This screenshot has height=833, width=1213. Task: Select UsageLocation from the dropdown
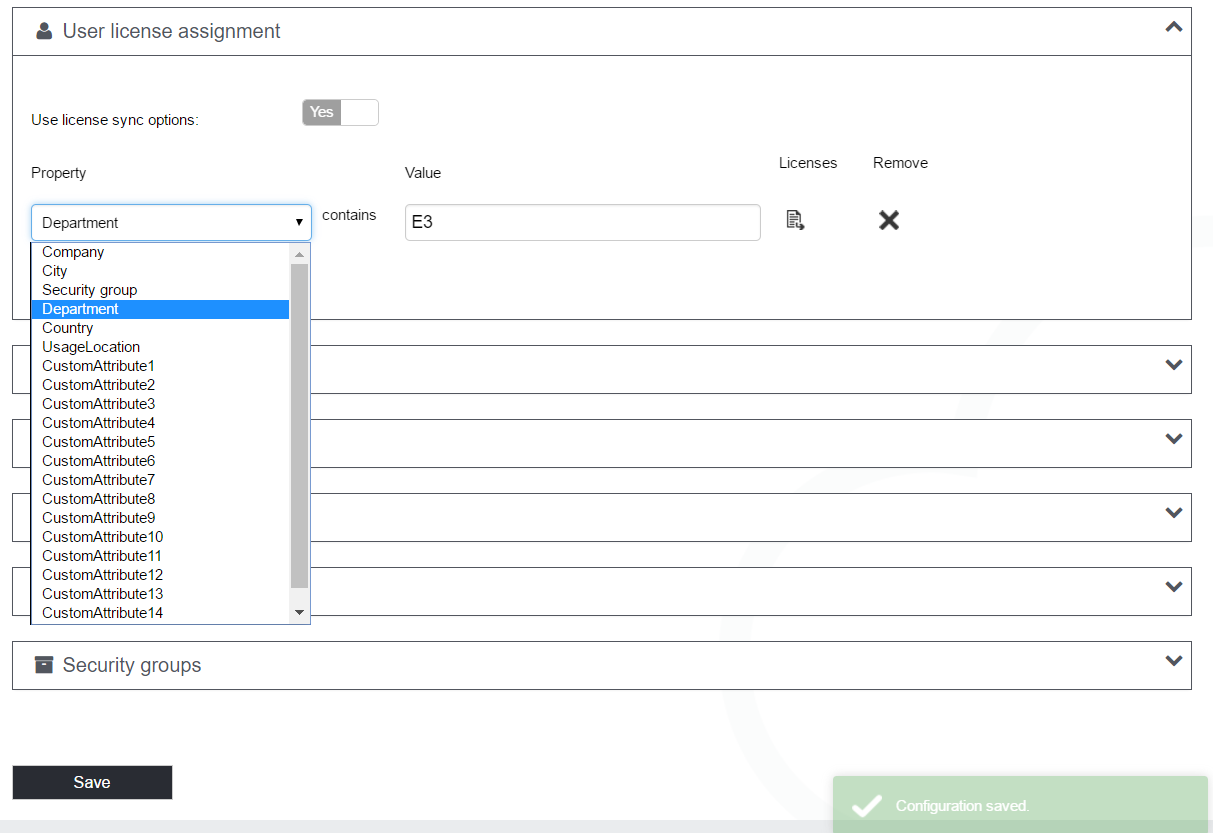click(x=91, y=347)
